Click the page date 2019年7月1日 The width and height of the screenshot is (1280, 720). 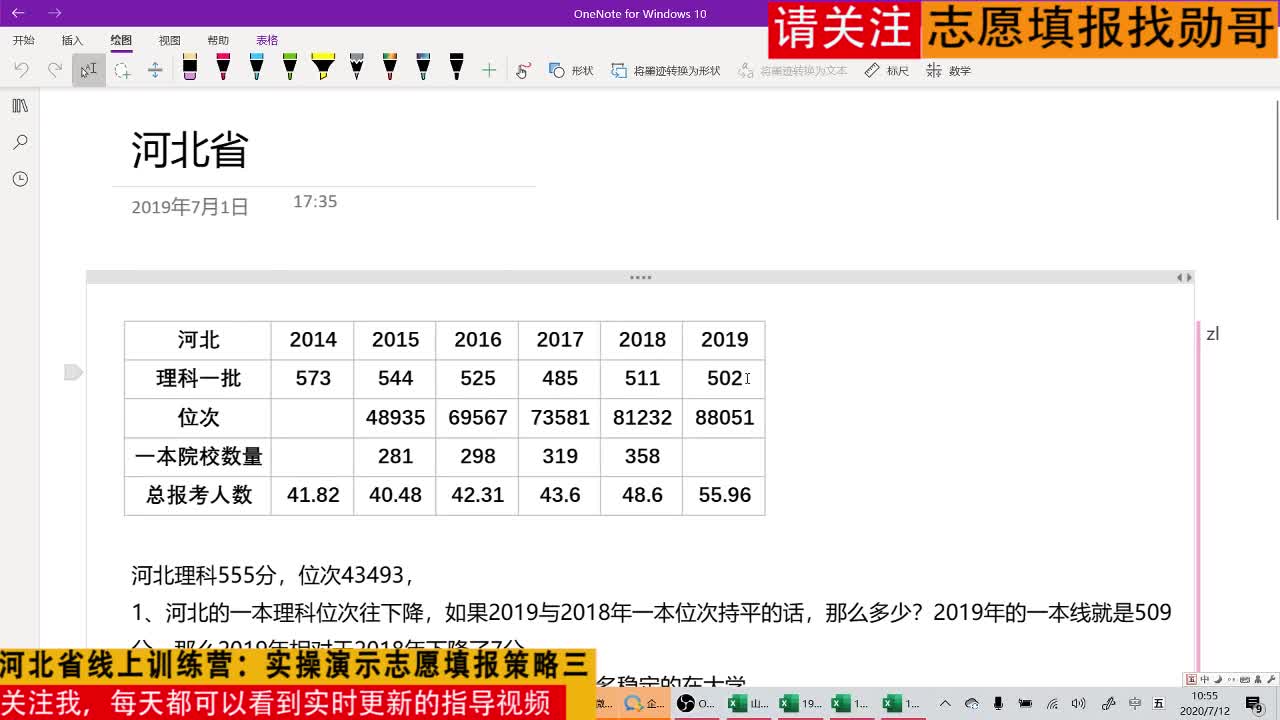[x=190, y=207]
